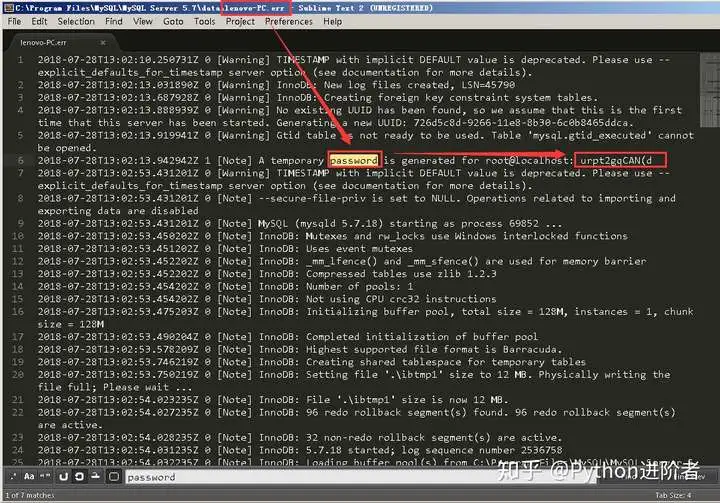Click Tab Size: 4 in status bar

pyautogui.click(x=673, y=495)
